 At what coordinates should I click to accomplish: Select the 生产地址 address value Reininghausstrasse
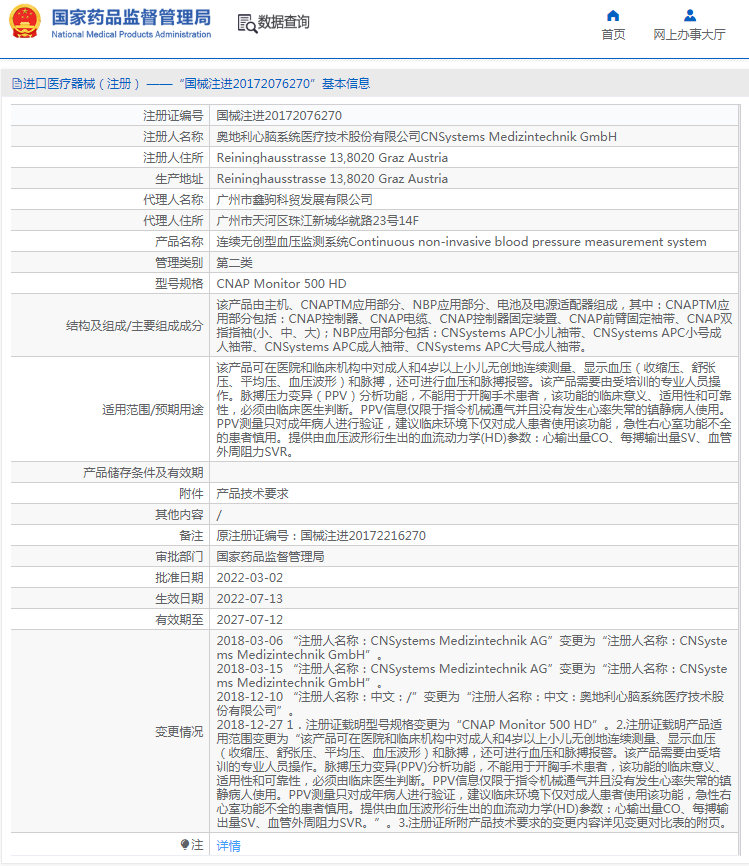point(332,179)
